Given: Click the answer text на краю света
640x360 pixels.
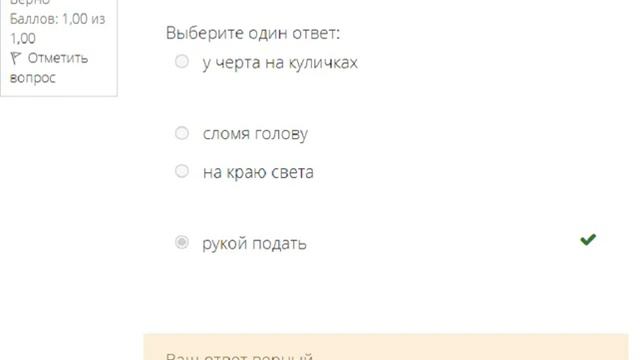Looking at the screenshot, I should [x=258, y=172].
